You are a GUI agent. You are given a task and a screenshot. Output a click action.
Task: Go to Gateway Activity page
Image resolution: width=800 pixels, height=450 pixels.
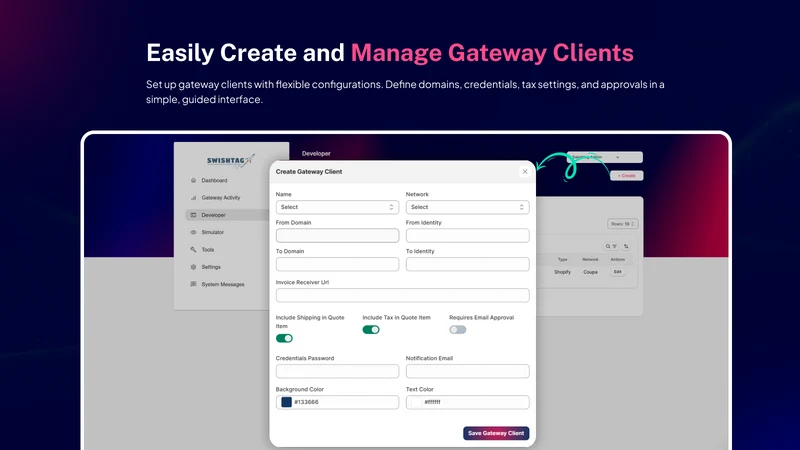click(x=220, y=197)
